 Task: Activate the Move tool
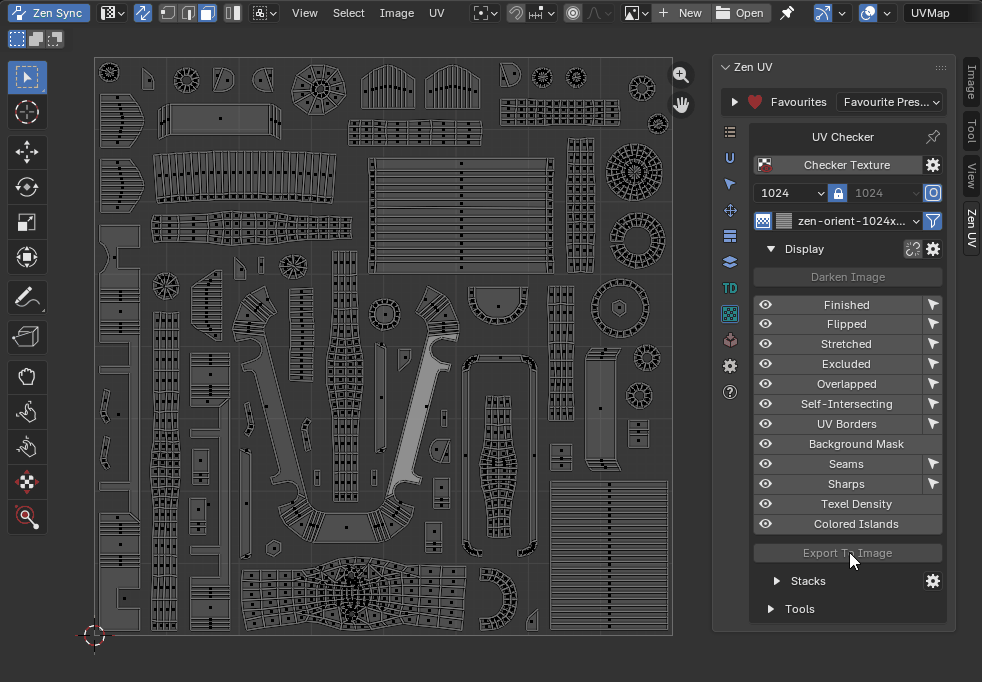(x=27, y=152)
